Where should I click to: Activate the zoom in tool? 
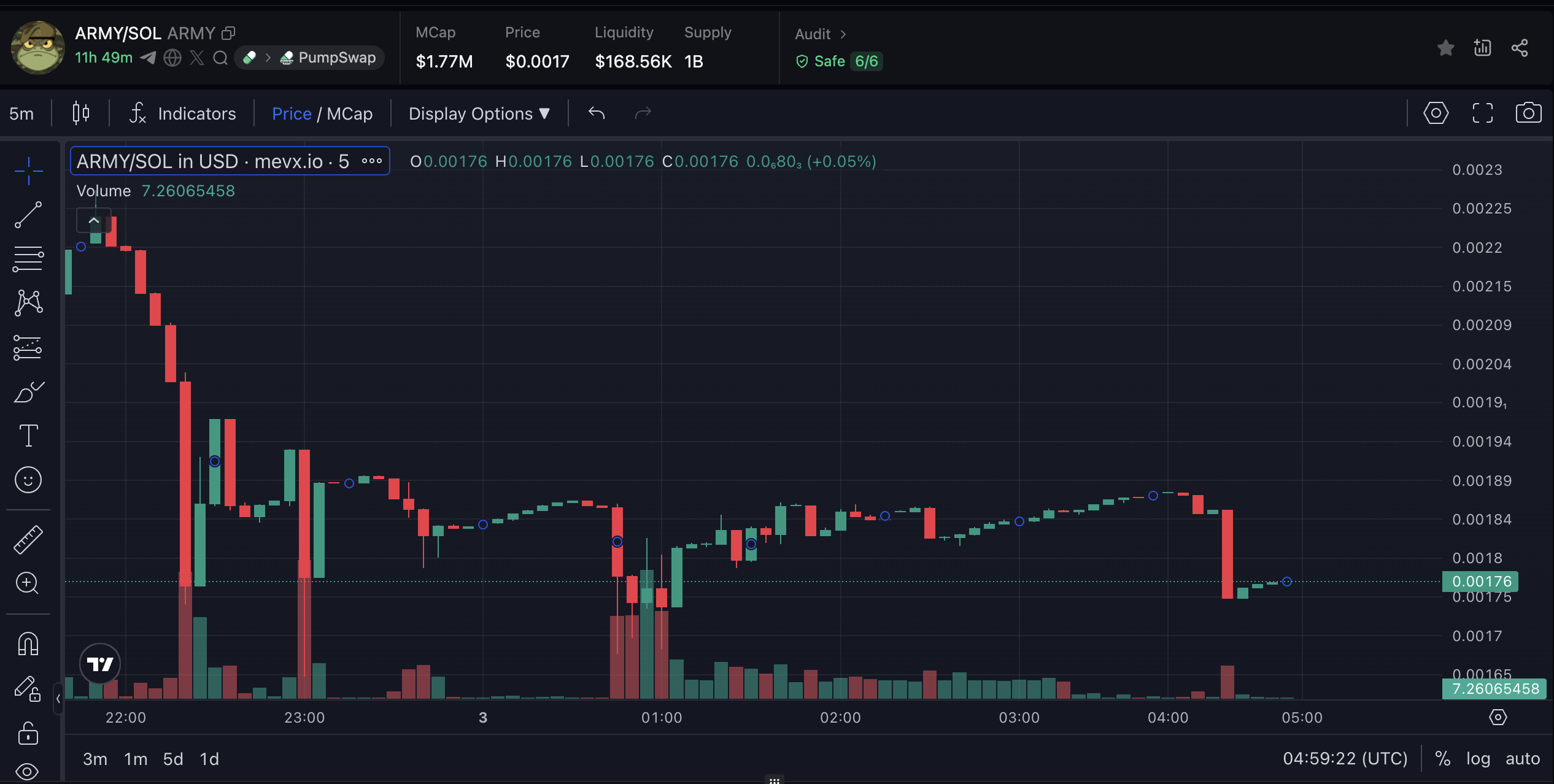click(x=28, y=583)
